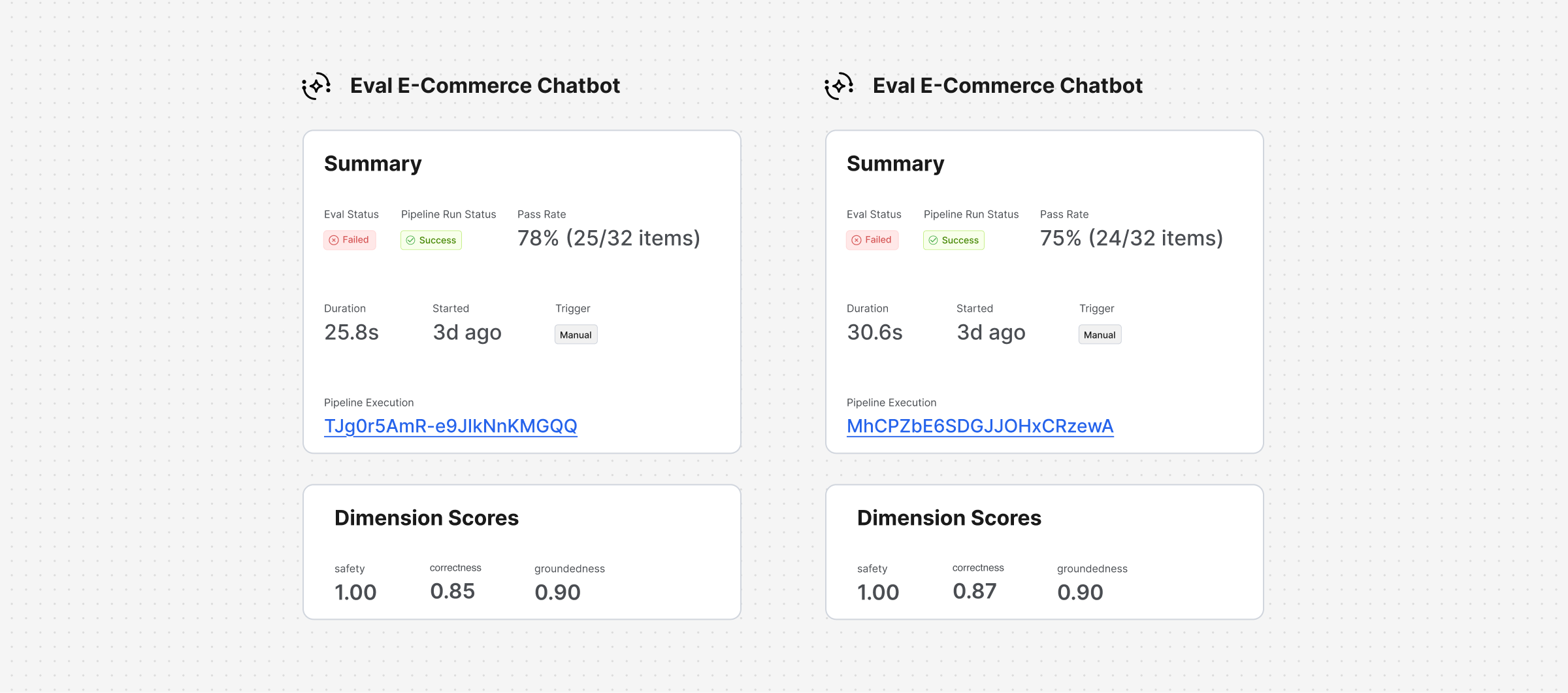Viewport: 1568px width, 693px height.
Task: Click the right Eval E-Commerce Chatbot sparkle icon
Action: [839, 86]
